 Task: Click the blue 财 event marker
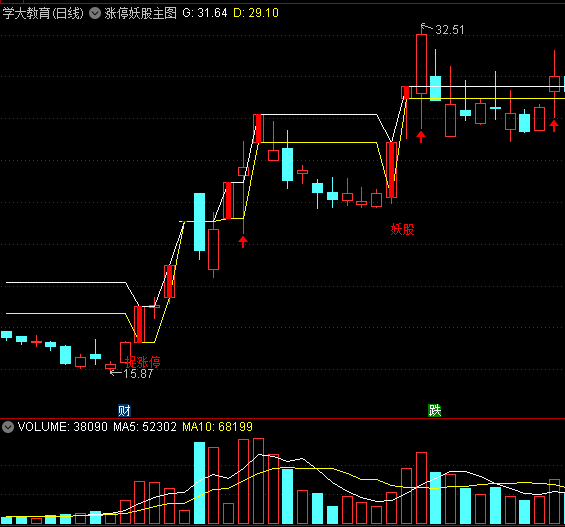tap(124, 410)
